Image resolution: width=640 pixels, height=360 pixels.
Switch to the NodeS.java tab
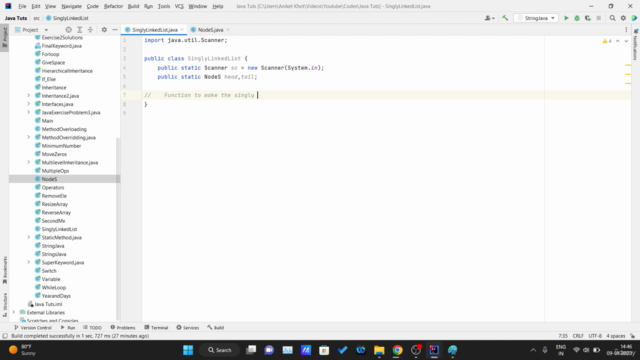[210, 30]
